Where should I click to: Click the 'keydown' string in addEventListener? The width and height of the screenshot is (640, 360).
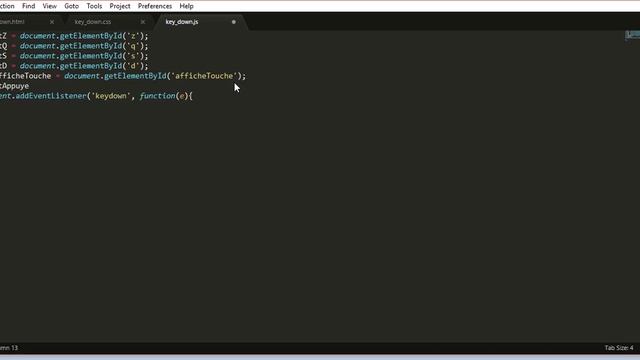pyautogui.click(x=111, y=96)
